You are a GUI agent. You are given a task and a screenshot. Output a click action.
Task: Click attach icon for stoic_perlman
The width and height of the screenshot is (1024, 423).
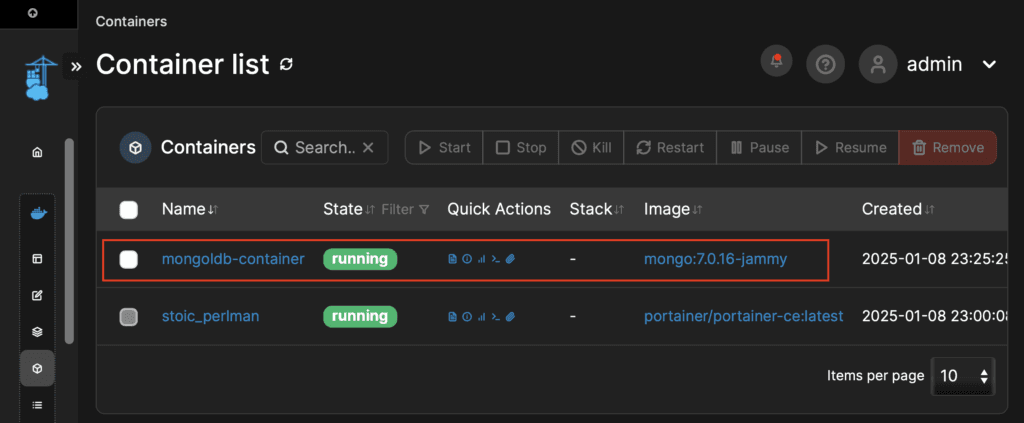(509, 317)
